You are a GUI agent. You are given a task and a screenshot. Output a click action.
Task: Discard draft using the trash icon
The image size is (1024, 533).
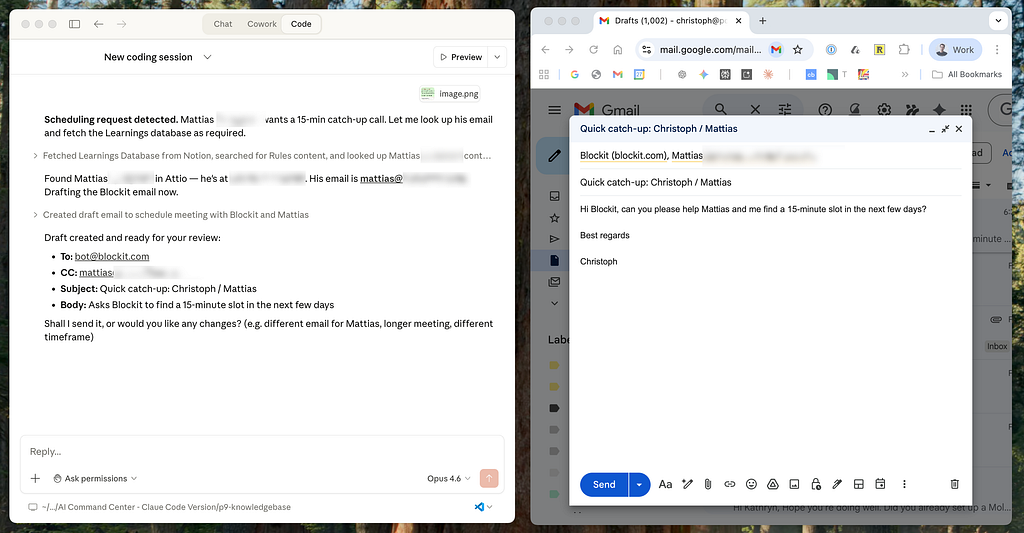point(954,484)
